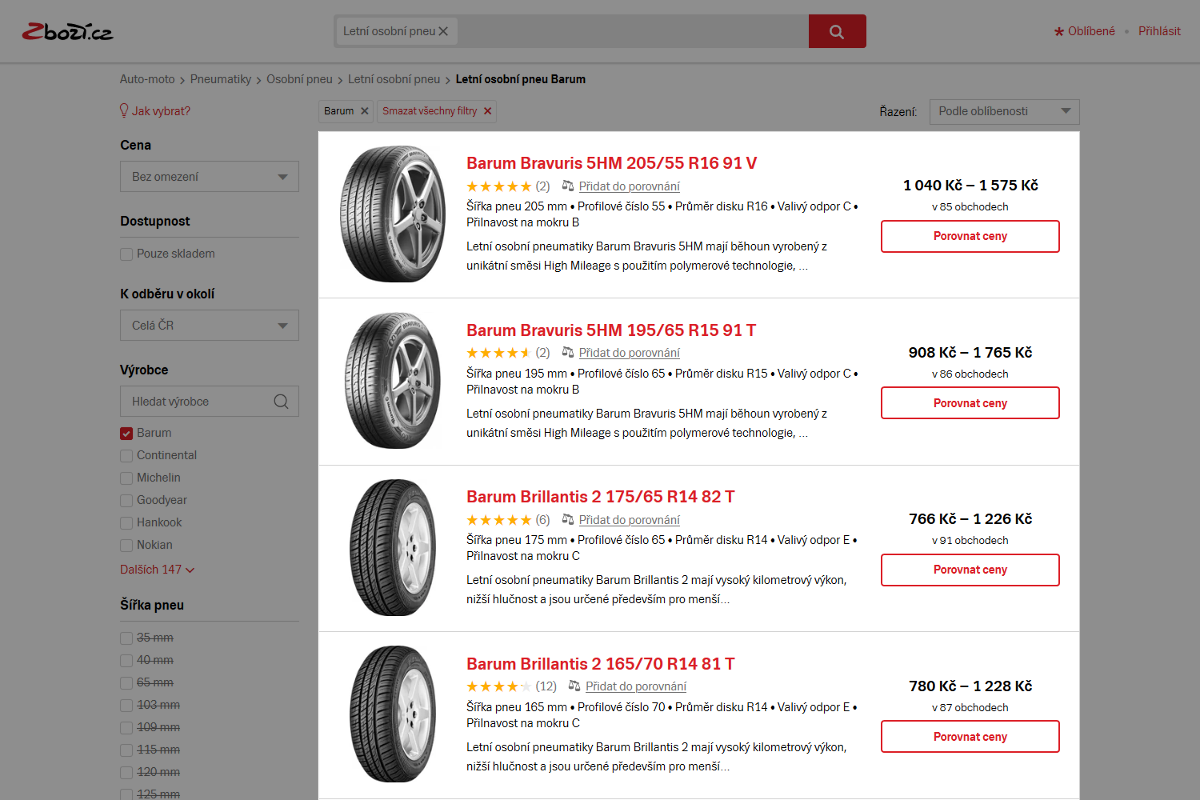The image size is (1200, 800).
Task: Click star rating of Bravuris 5HM 195/65 R15
Action: tap(499, 353)
